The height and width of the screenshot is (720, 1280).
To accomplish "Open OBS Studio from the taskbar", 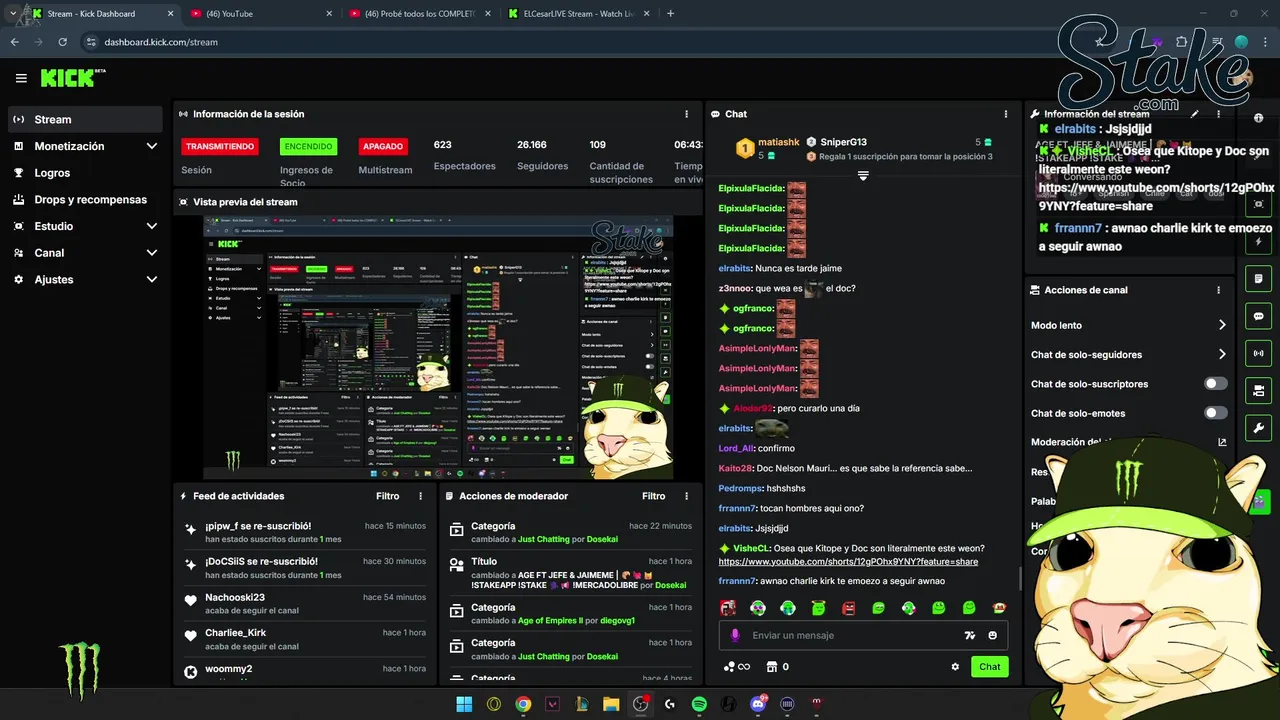I will [x=641, y=704].
